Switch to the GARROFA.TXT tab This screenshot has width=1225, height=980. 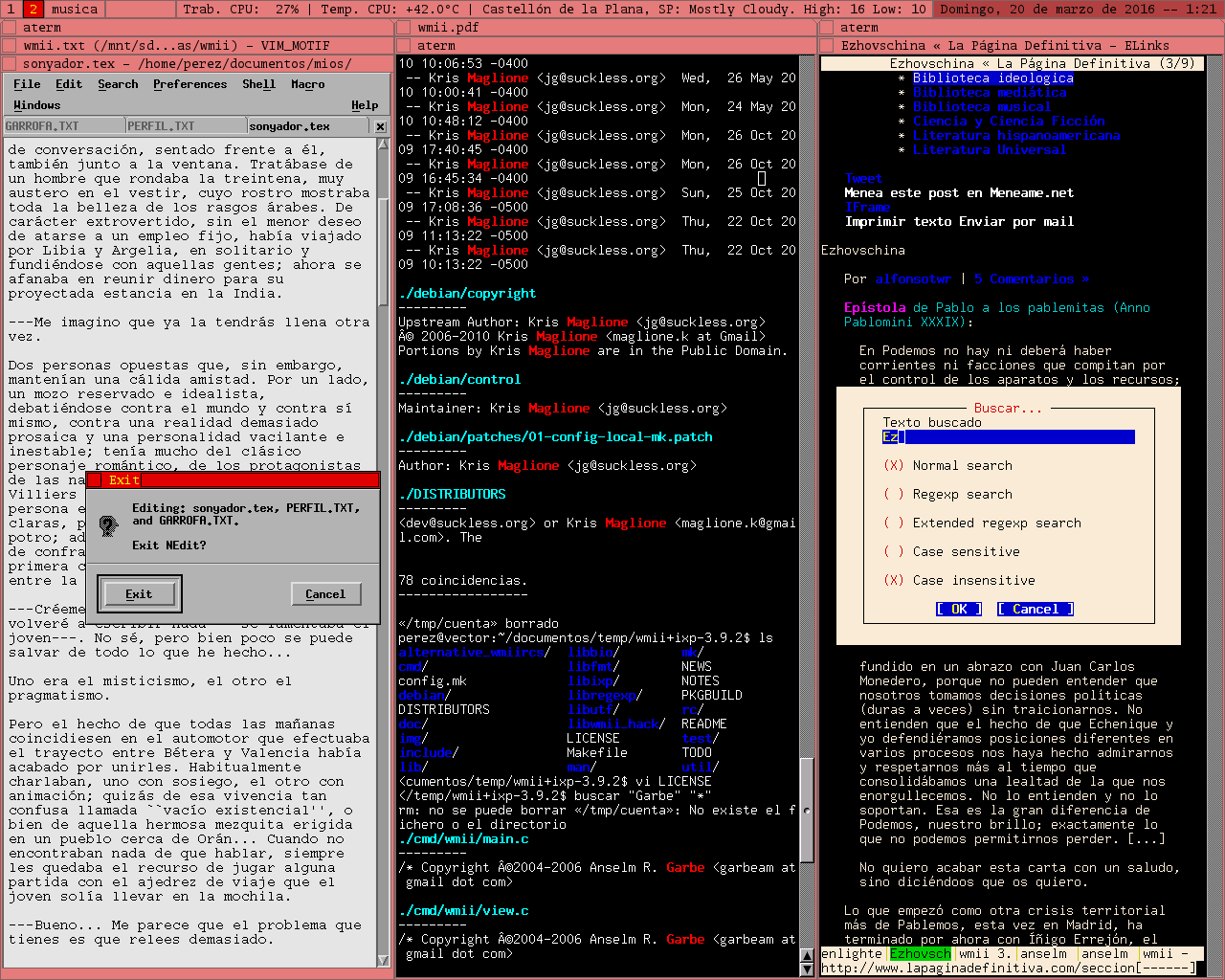tap(63, 126)
